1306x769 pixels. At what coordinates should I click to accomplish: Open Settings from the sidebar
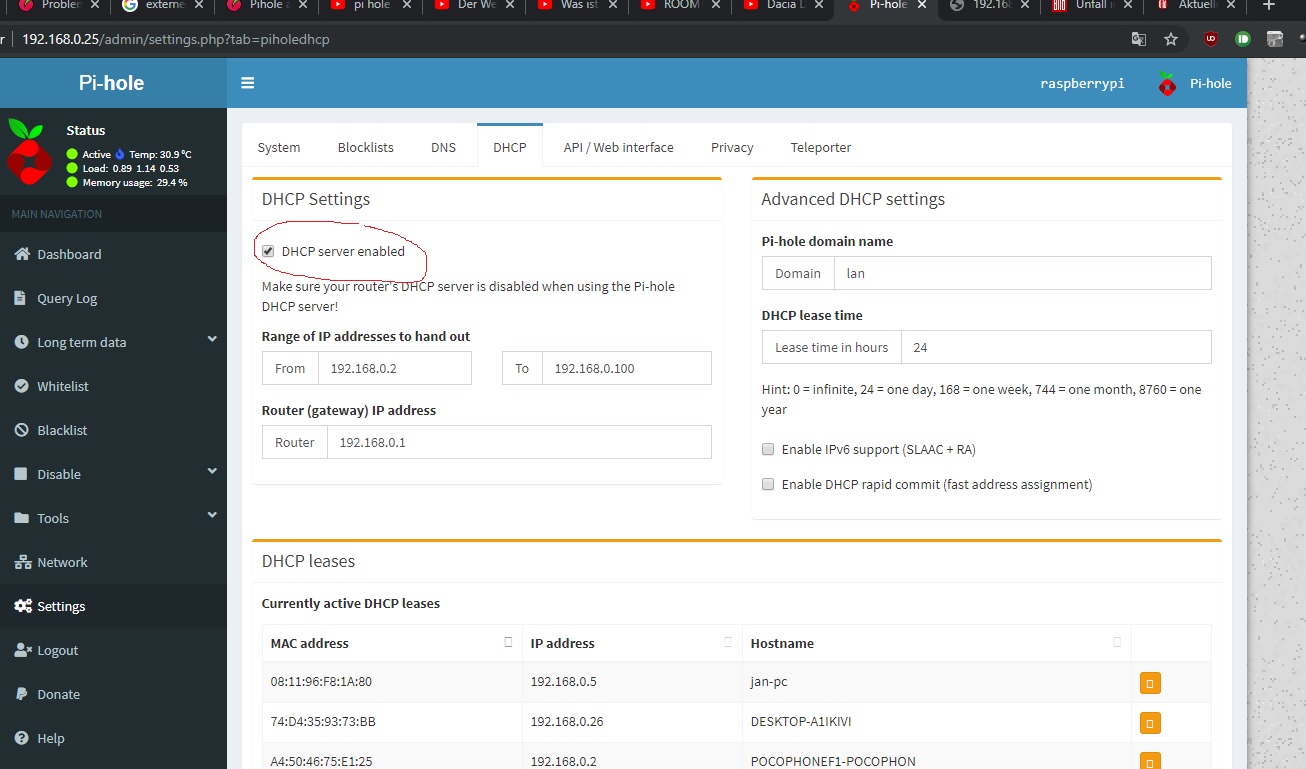pos(61,606)
